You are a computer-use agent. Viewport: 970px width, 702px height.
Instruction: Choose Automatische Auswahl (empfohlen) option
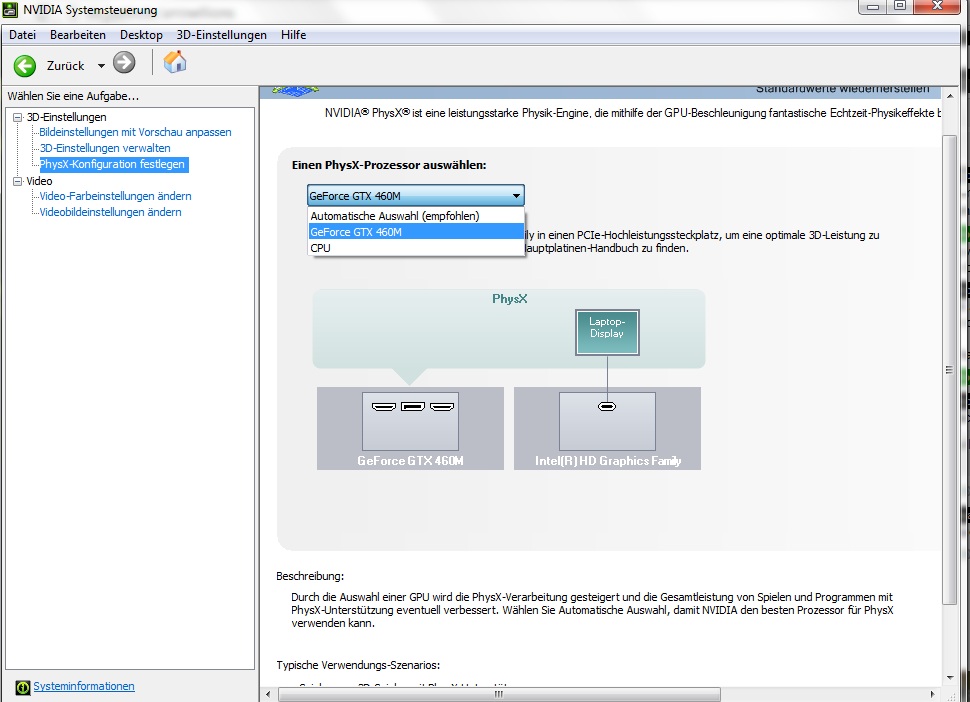coord(416,216)
